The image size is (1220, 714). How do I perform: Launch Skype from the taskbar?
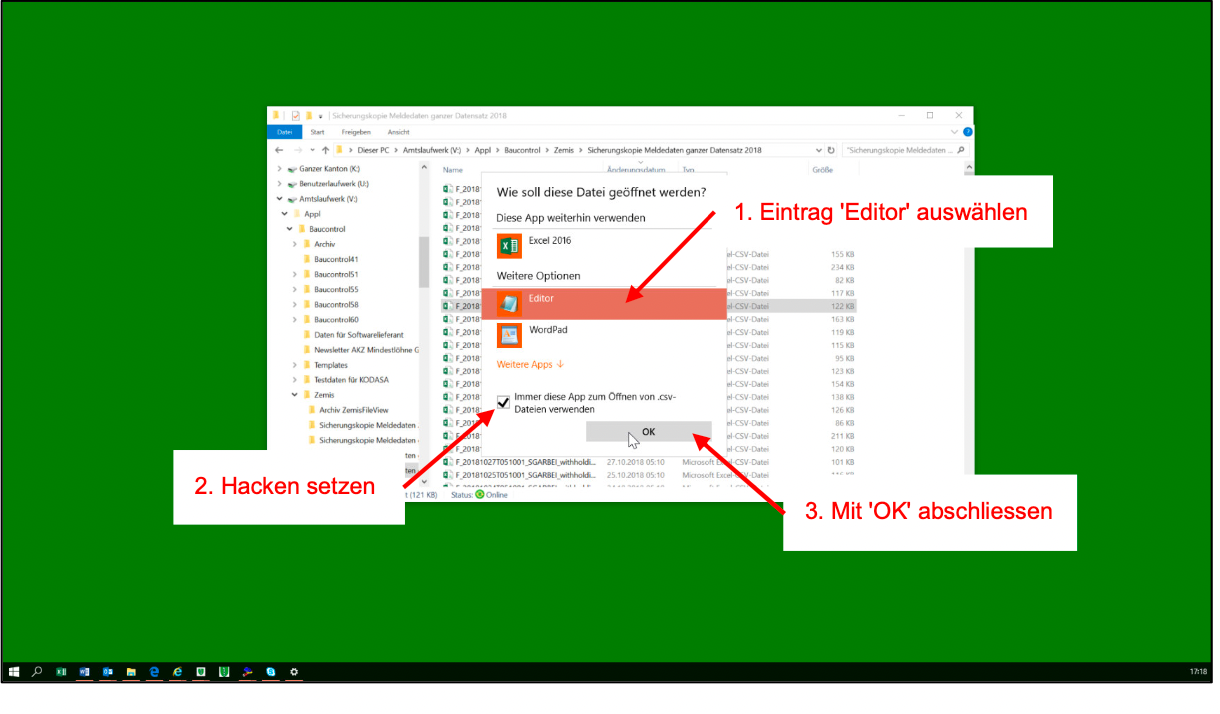(270, 672)
